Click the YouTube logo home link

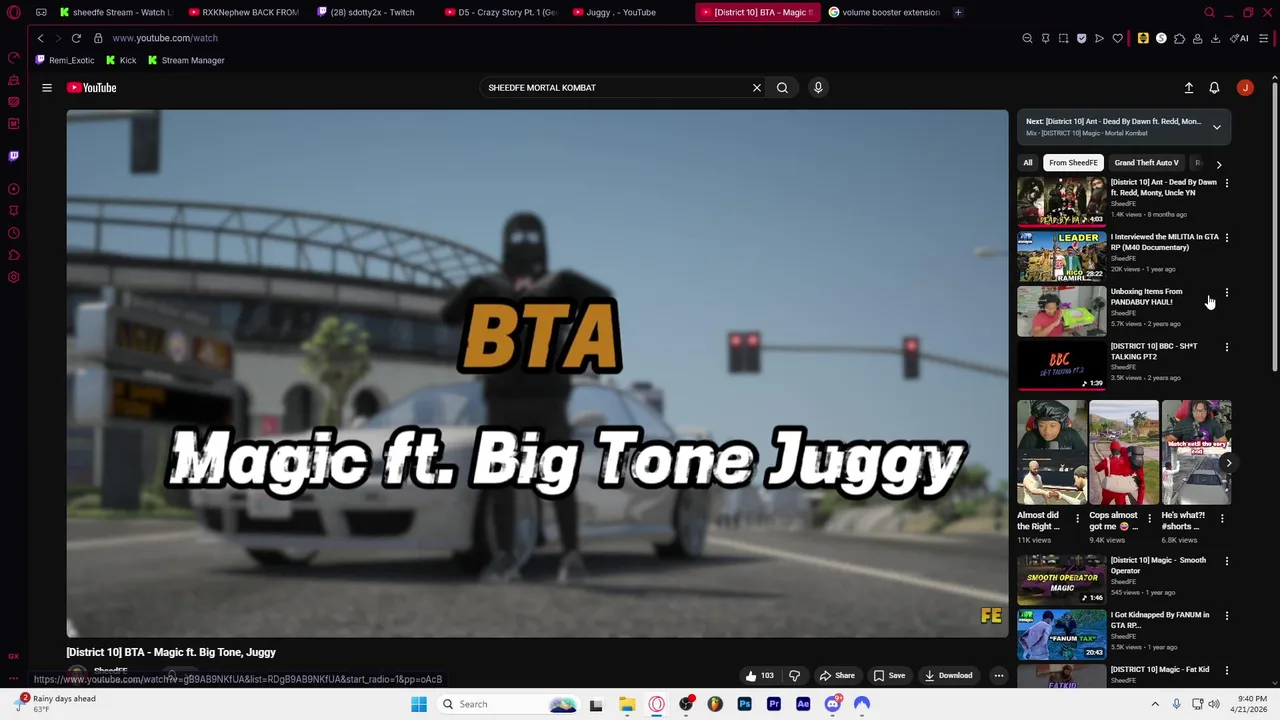[92, 88]
